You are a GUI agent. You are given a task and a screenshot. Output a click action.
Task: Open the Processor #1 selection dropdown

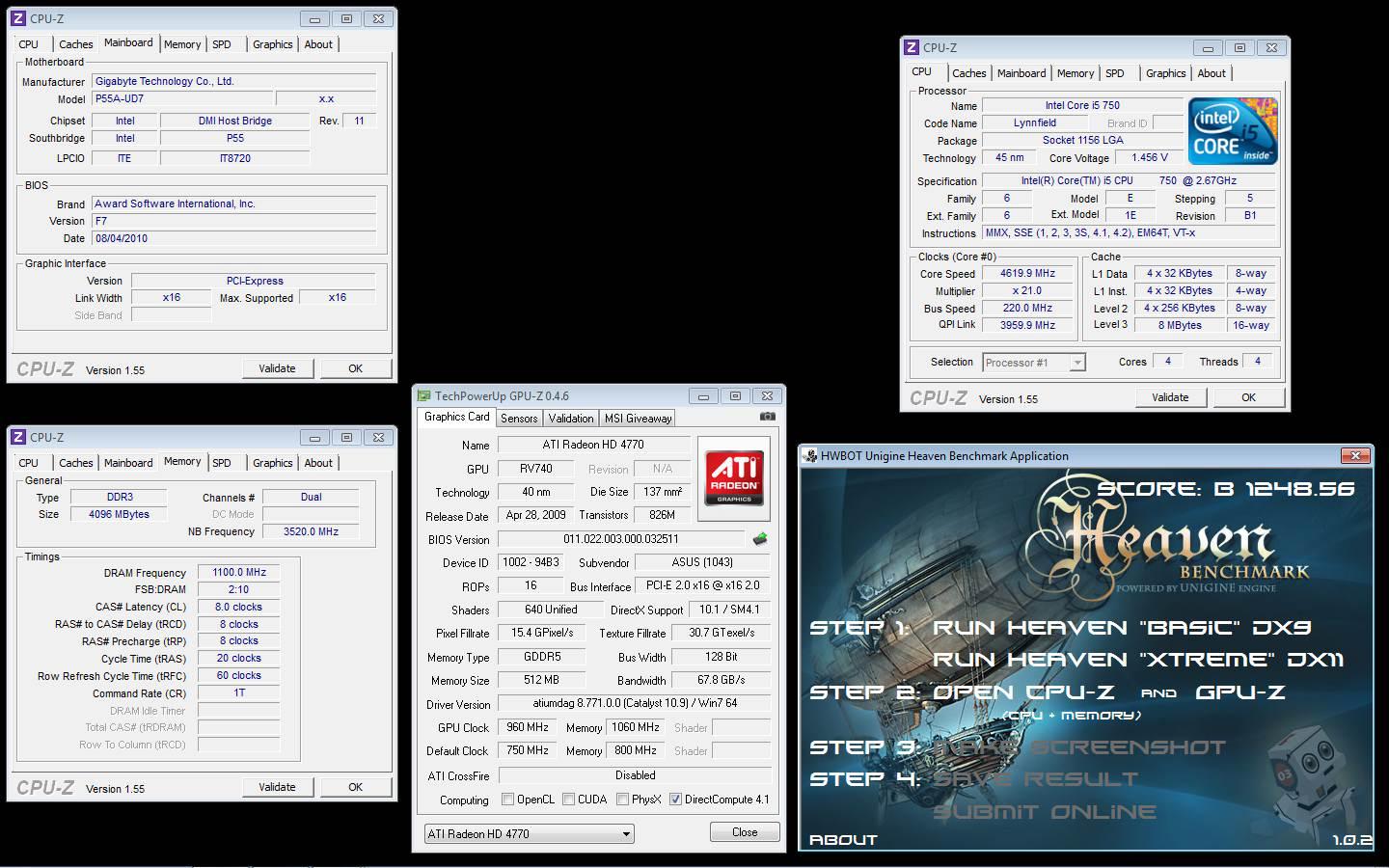click(1034, 363)
